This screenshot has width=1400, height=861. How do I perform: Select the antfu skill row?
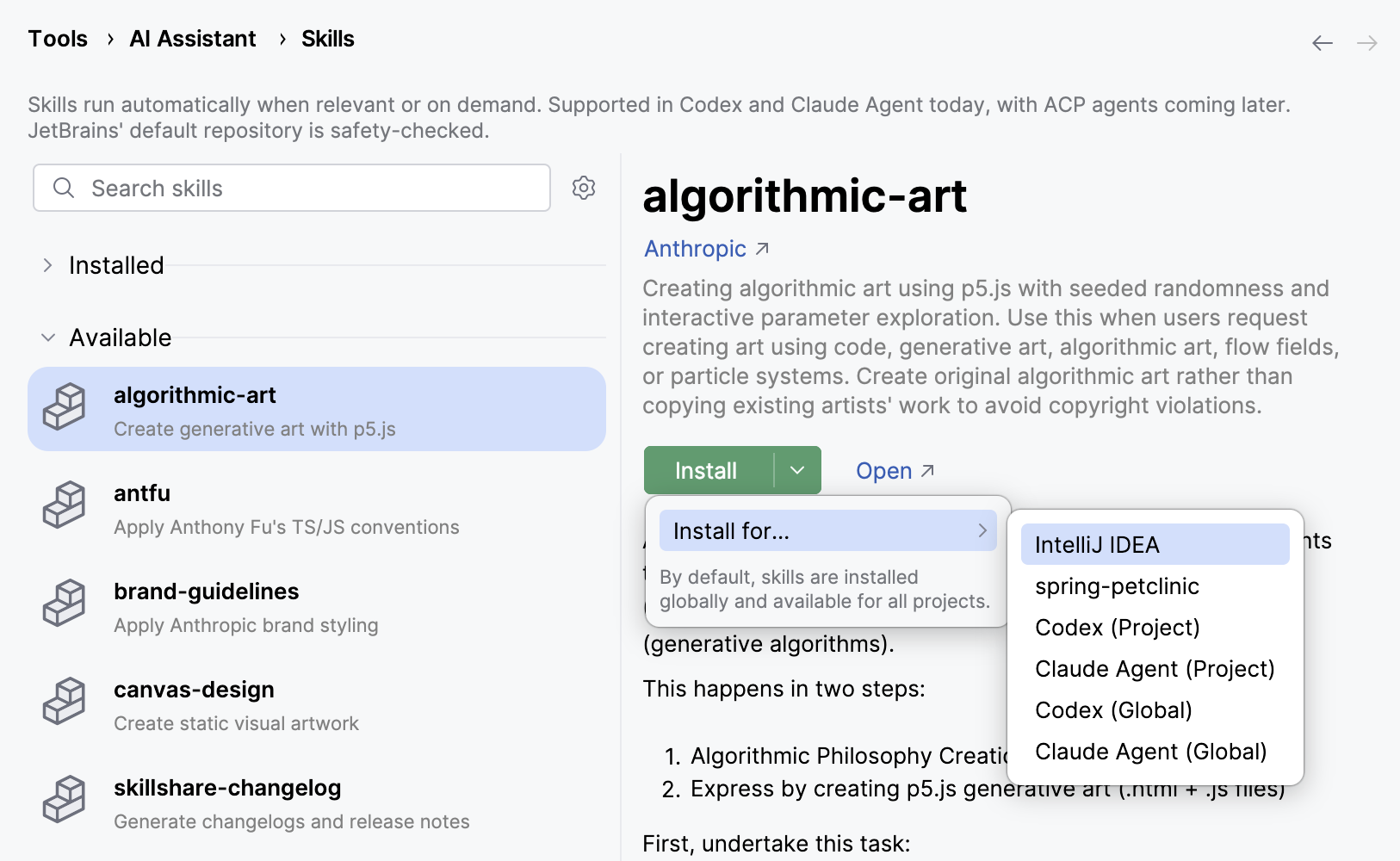(x=317, y=507)
